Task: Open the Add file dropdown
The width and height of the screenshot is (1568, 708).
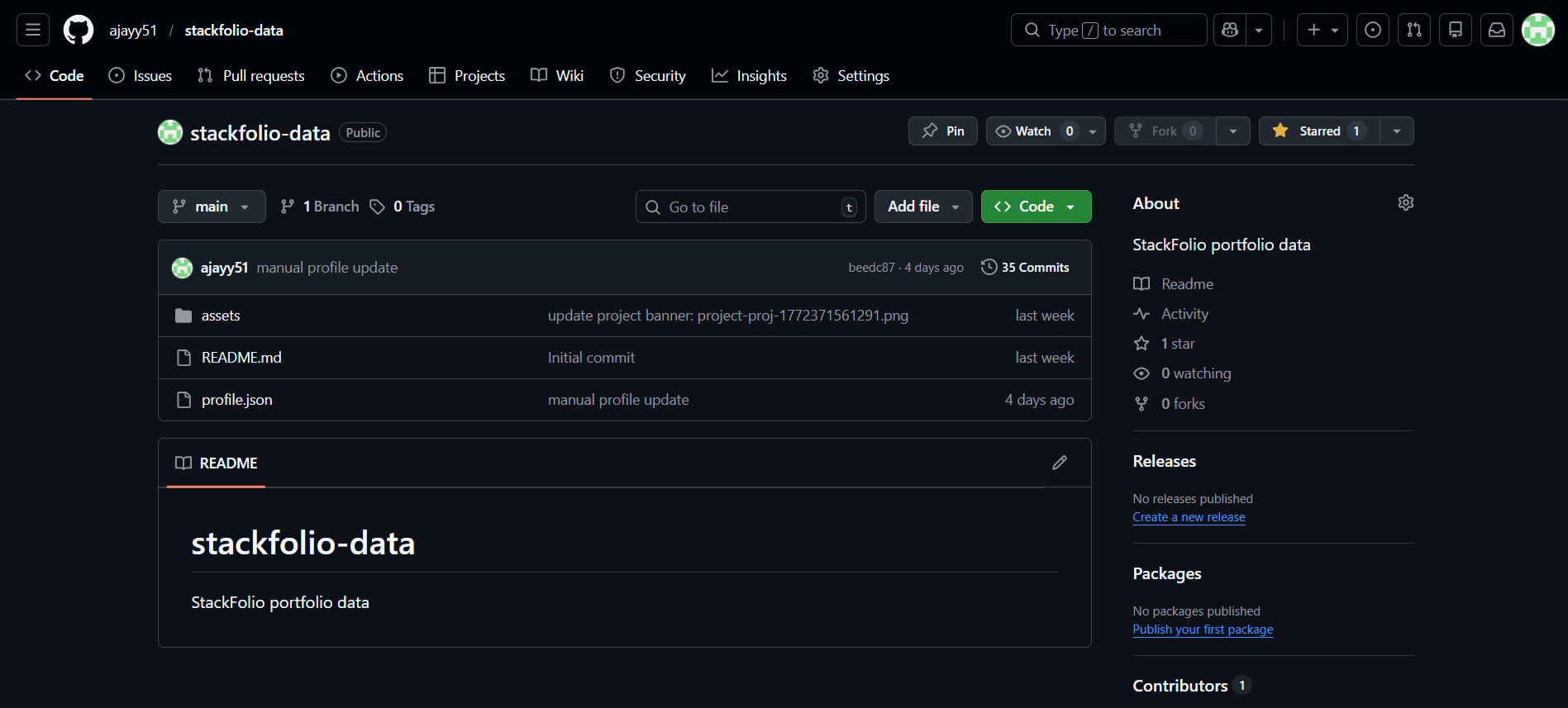Action: [x=923, y=207]
